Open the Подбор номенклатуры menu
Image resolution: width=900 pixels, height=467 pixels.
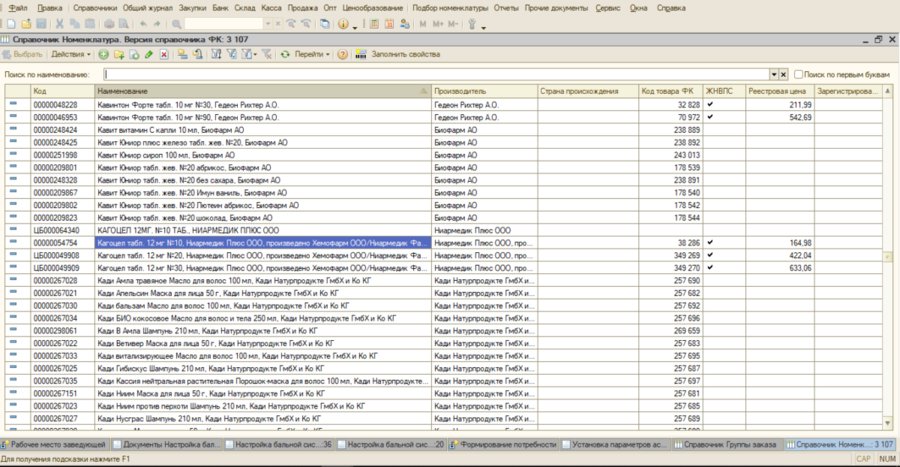(450, 8)
